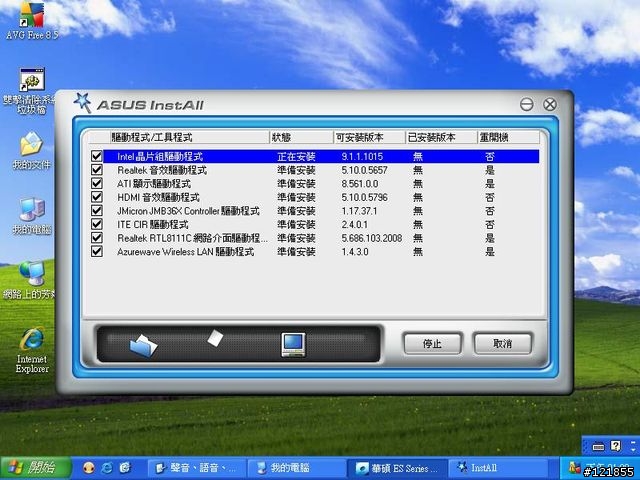Click version 5.10.0.5796 cell
The width and height of the screenshot is (640, 480).
(x=364, y=197)
